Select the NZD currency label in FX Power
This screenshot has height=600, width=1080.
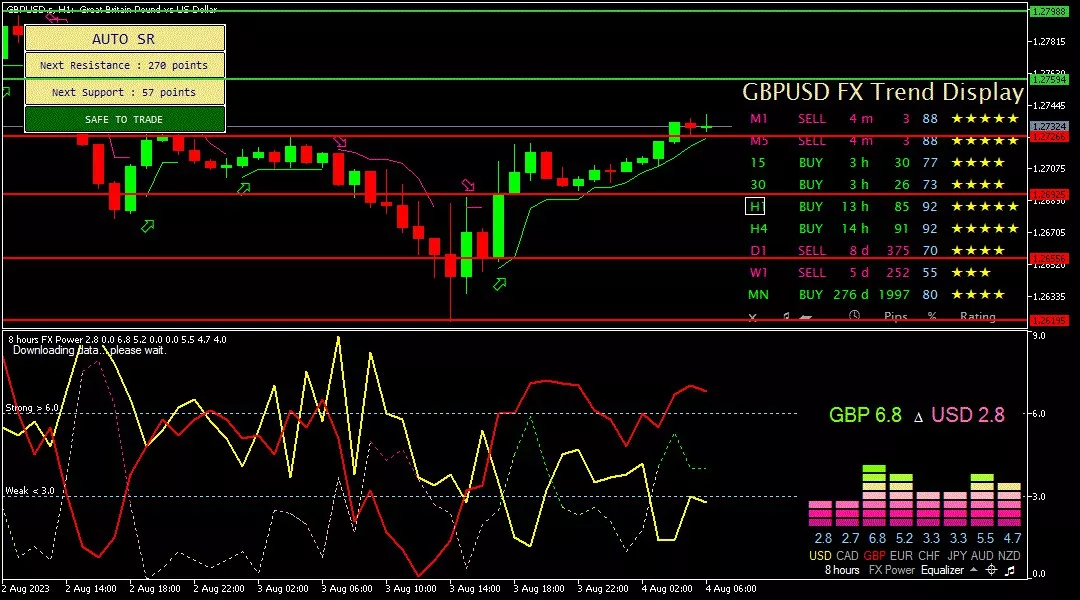click(1009, 555)
